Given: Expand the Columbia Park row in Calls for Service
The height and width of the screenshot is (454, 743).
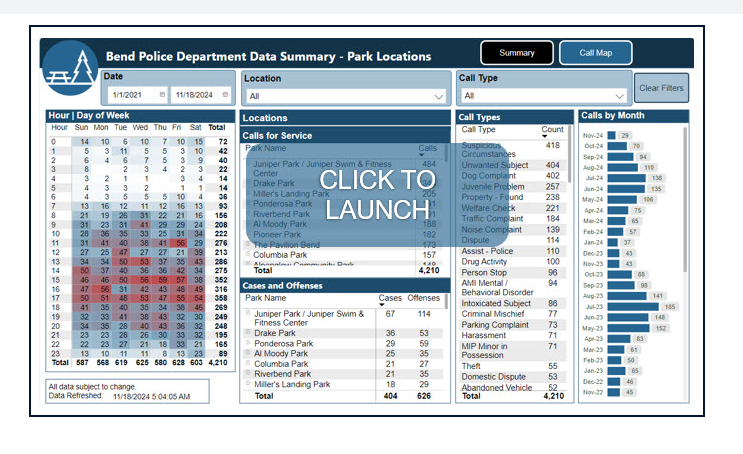Looking at the screenshot, I should click(x=248, y=254).
